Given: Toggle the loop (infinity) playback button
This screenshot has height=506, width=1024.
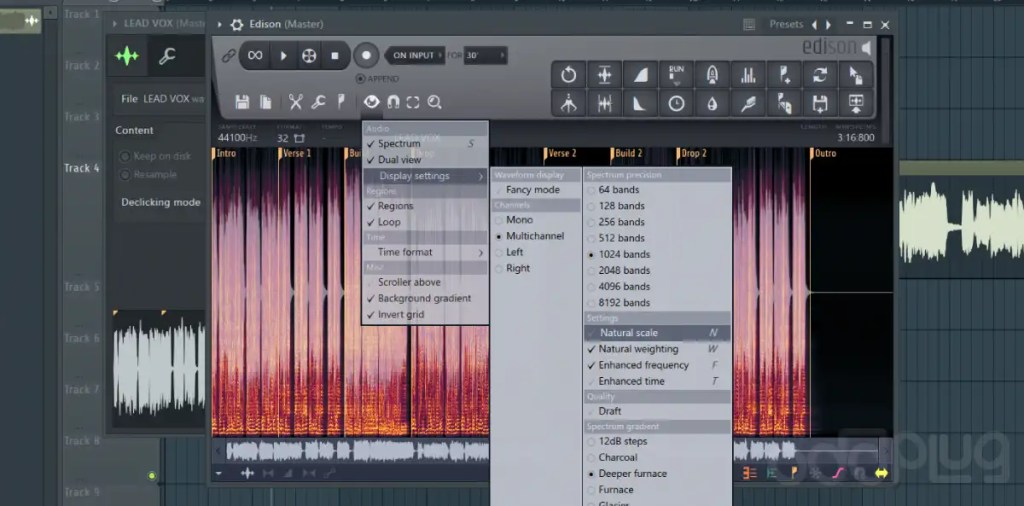Looking at the screenshot, I should 255,55.
